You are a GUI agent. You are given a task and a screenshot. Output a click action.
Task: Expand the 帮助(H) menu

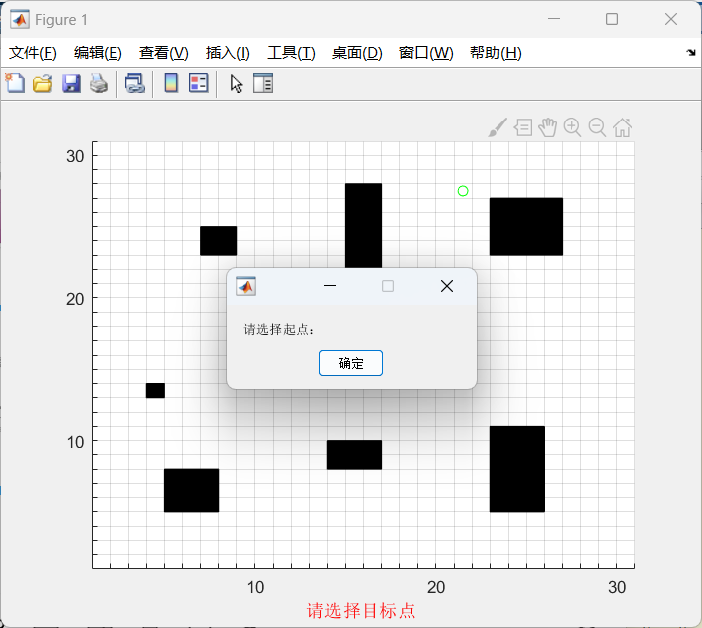click(x=495, y=53)
